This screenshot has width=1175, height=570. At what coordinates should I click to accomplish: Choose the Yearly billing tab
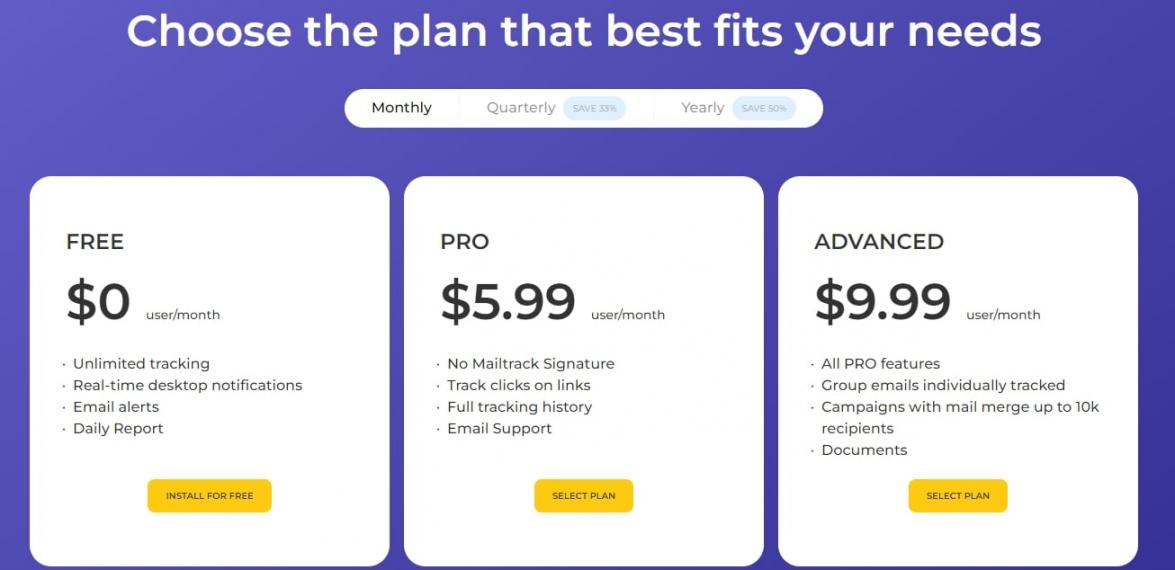(702, 108)
